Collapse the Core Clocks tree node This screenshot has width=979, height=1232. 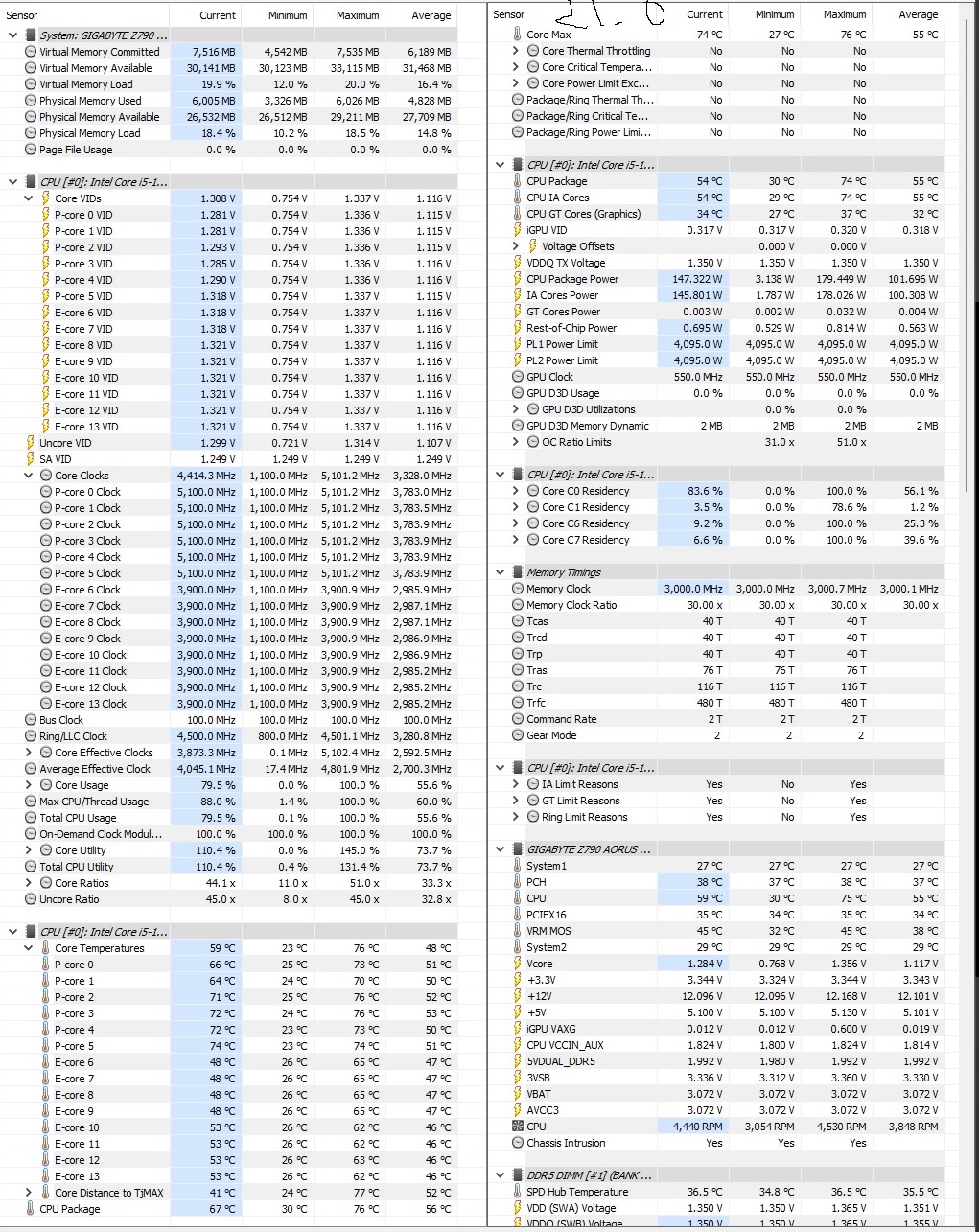coord(28,476)
